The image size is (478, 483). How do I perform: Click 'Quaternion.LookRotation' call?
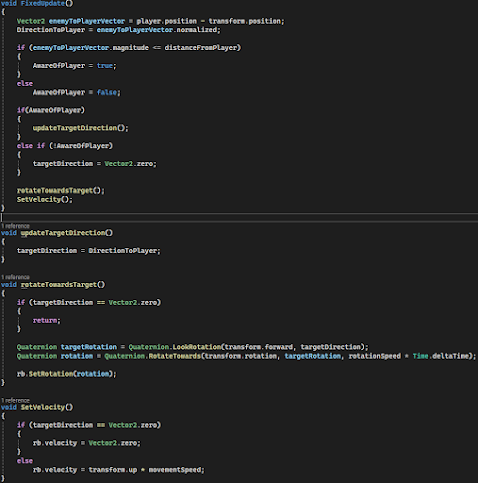175,347
